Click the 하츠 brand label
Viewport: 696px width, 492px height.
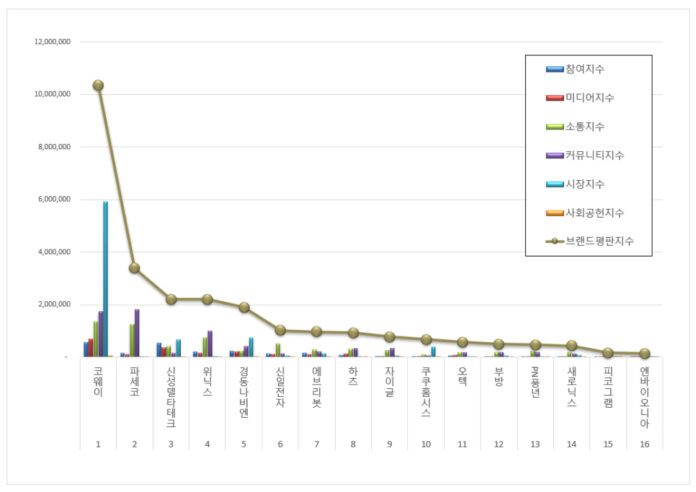353,376
